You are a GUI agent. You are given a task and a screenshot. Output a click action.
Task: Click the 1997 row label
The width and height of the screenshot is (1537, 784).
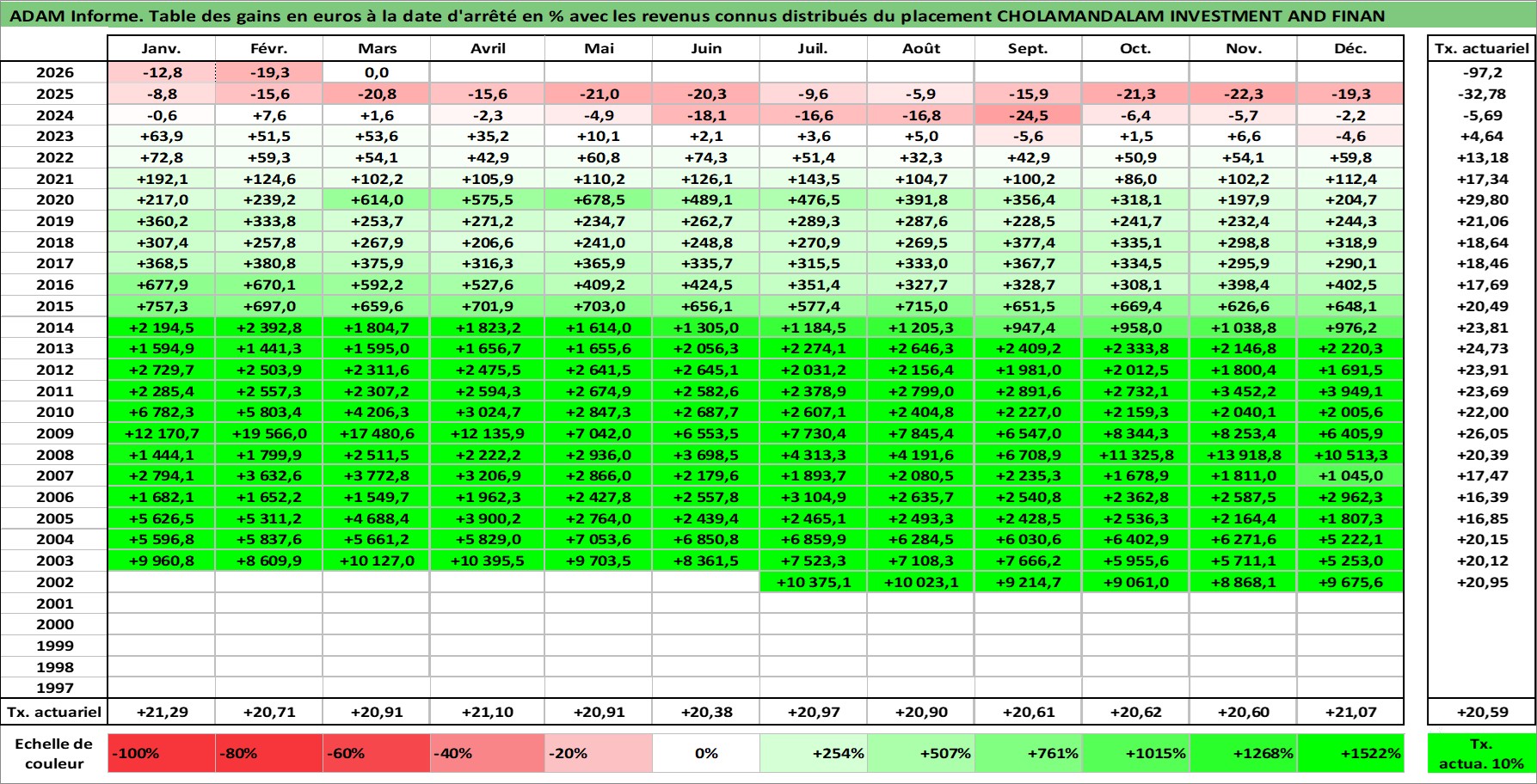(54, 688)
